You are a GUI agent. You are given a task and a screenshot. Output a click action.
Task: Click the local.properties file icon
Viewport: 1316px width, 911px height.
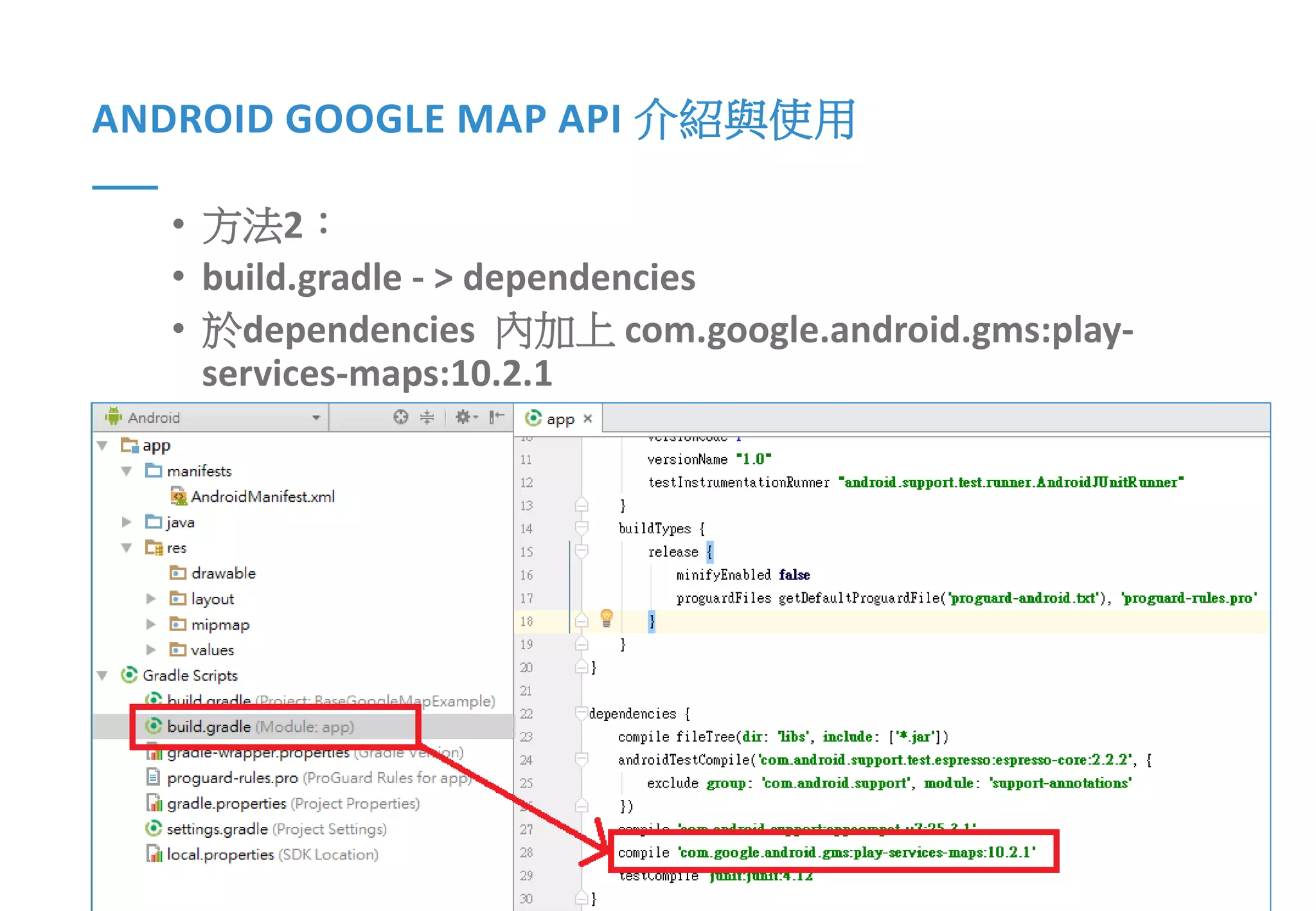(154, 854)
